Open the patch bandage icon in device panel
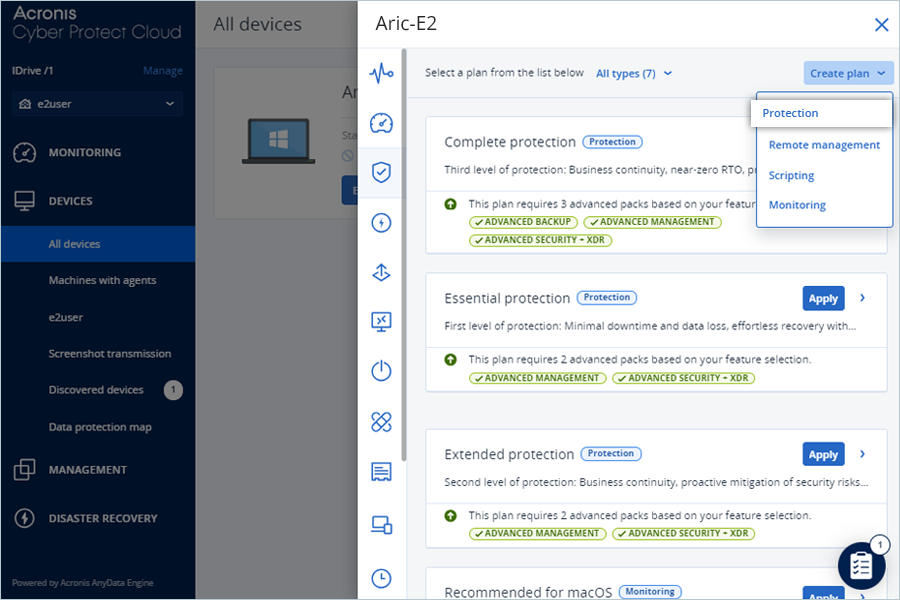This screenshot has width=900, height=600. (x=381, y=422)
